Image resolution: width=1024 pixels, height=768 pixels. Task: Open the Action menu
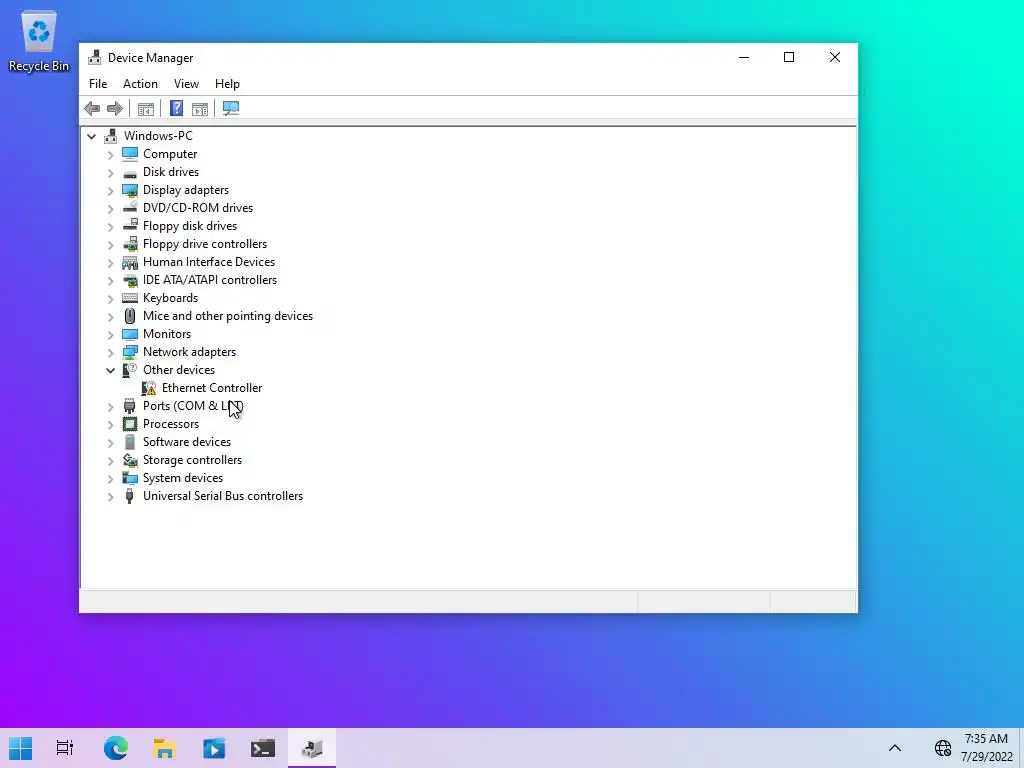140,84
